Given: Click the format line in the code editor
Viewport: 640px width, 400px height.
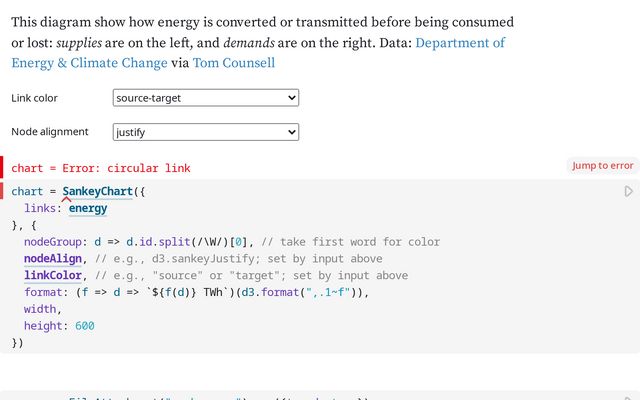Looking at the screenshot, I should [200, 293].
